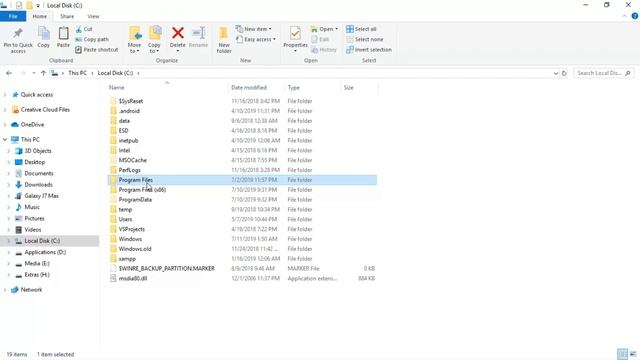Create a New folder from the ribbon
The image size is (640, 360).
pos(224,40)
